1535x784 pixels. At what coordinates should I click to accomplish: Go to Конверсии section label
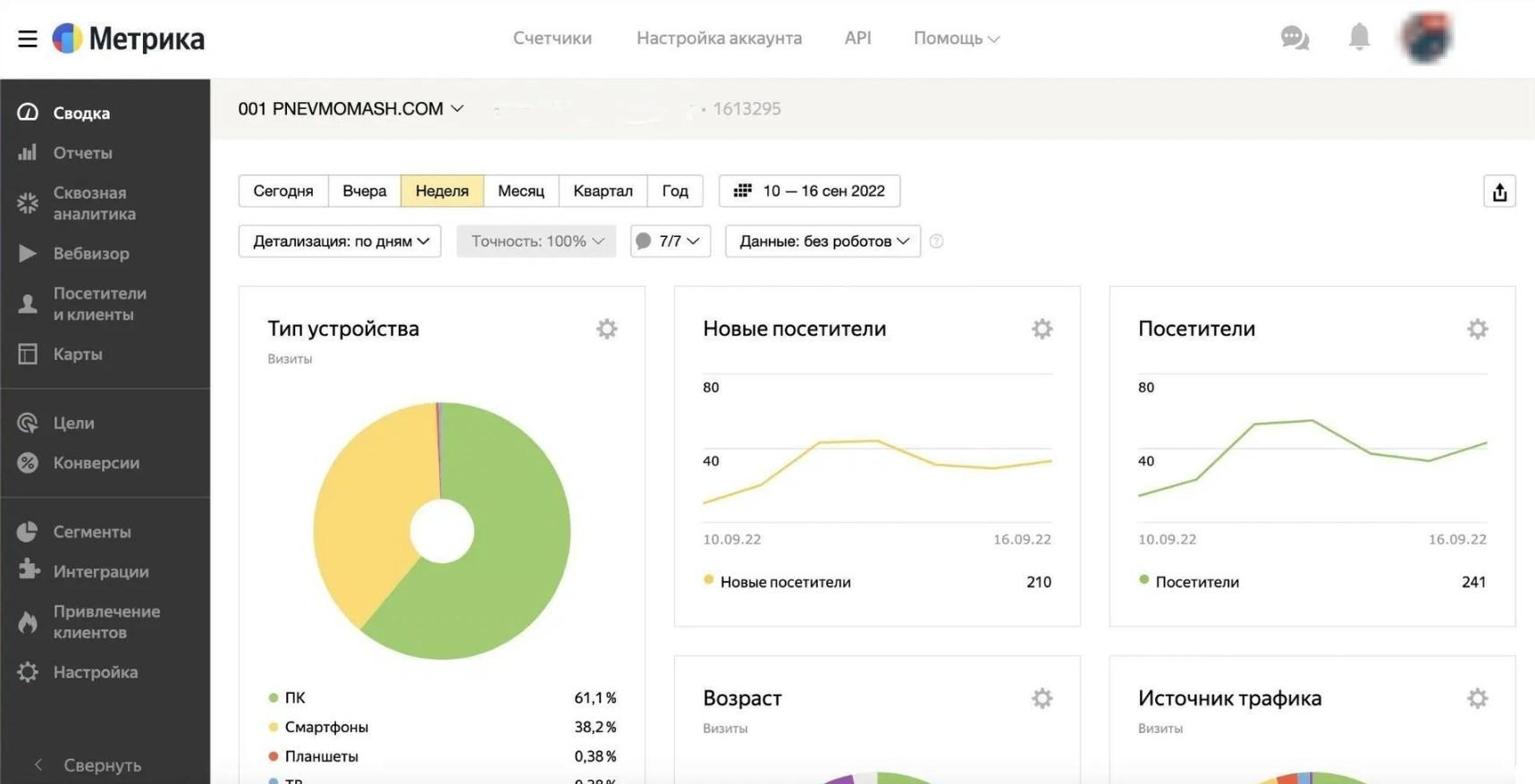(97, 463)
